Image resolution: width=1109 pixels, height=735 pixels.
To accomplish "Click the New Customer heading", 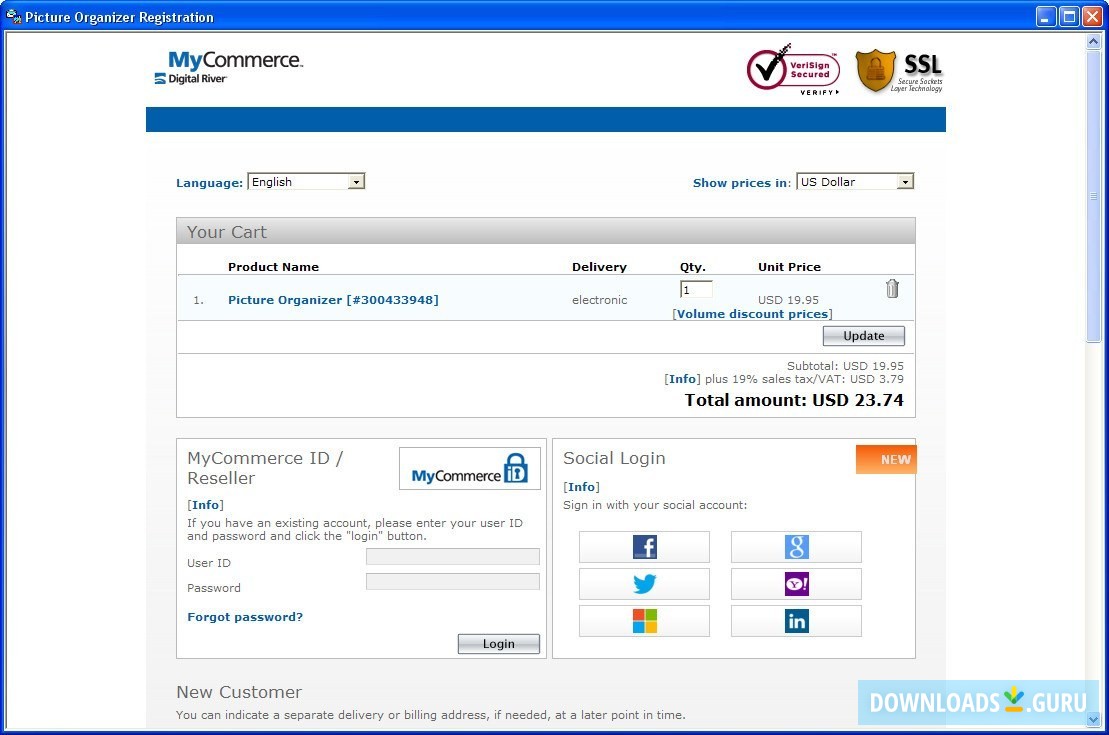I will (239, 692).
